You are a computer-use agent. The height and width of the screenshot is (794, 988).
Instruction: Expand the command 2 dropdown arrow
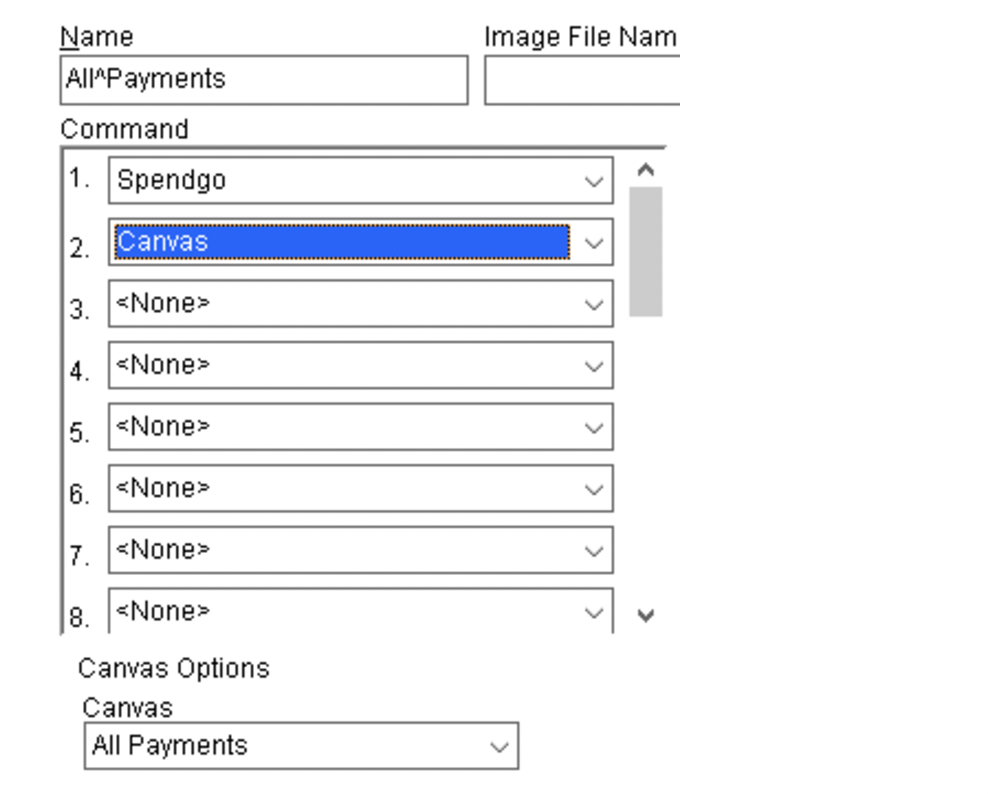[594, 243]
